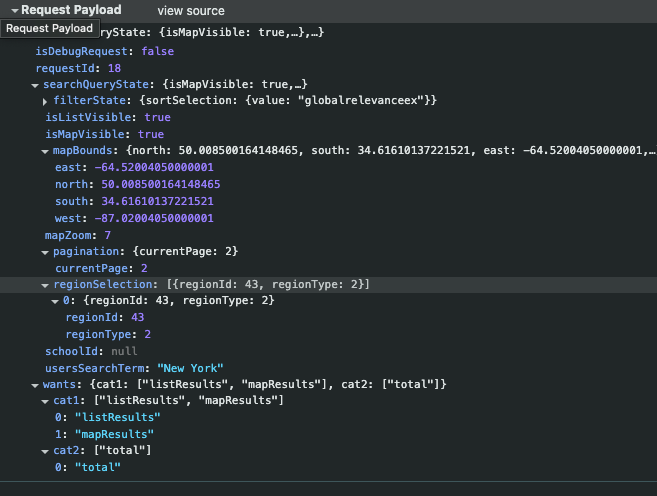657x496 pixels.
Task: Select the 1: "mapResults" entry
Action: pyautogui.click(x=104, y=434)
